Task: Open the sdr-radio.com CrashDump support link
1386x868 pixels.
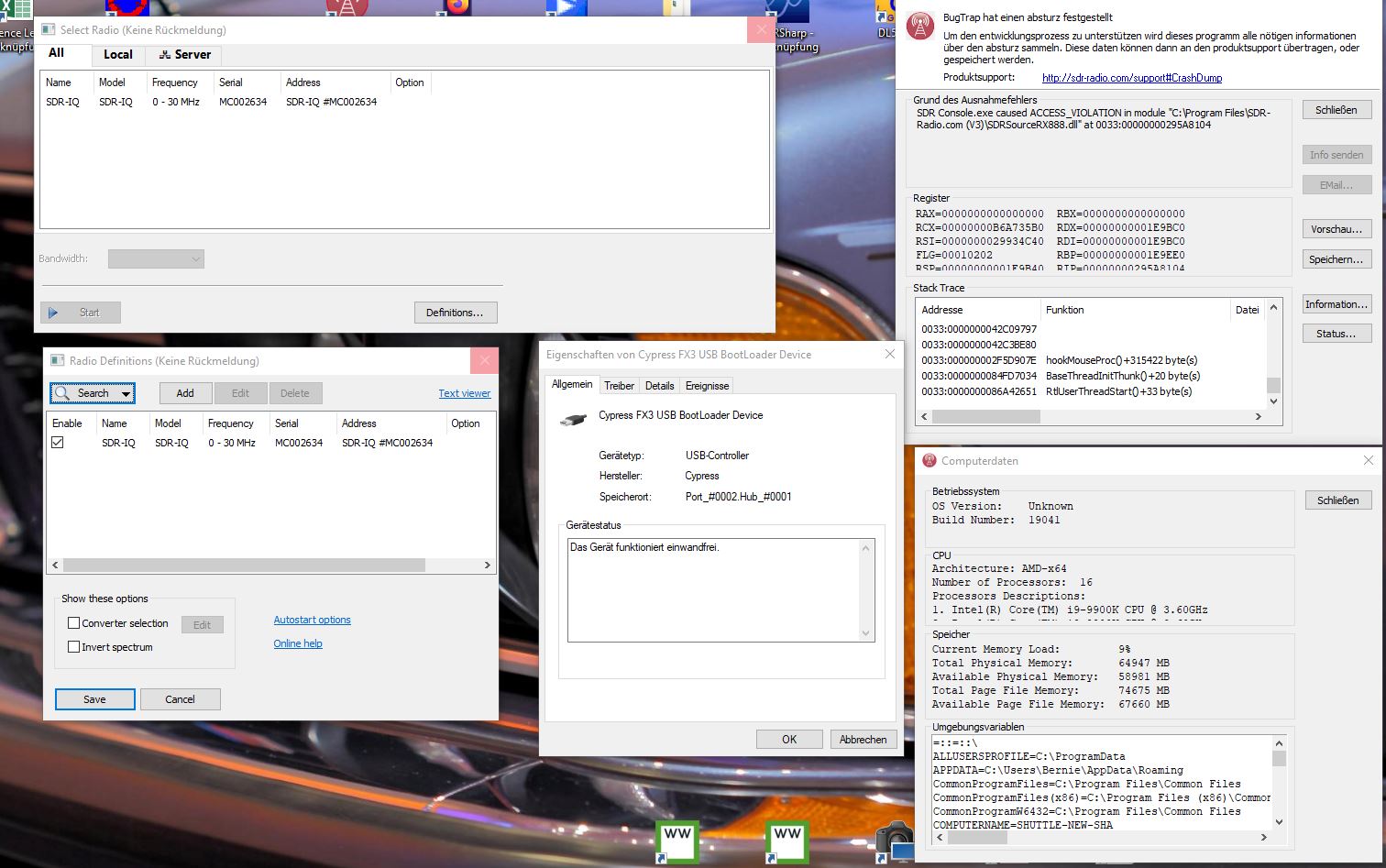Action: pyautogui.click(x=1131, y=78)
